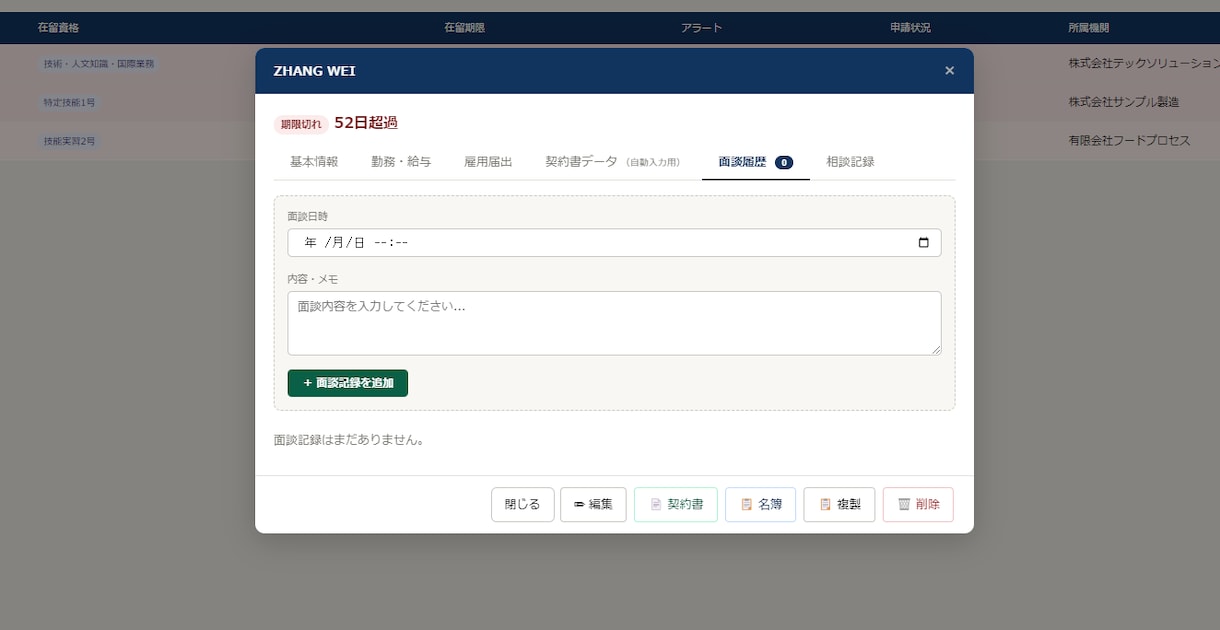Click the 技術・人文知識・国際業務 tag in background
1220x630 pixels.
point(99,64)
